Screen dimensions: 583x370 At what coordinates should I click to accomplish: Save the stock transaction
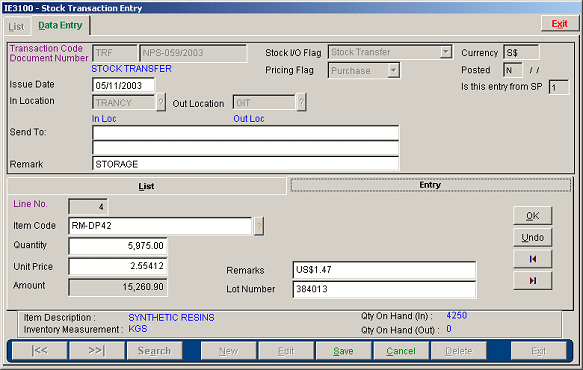pos(343,351)
